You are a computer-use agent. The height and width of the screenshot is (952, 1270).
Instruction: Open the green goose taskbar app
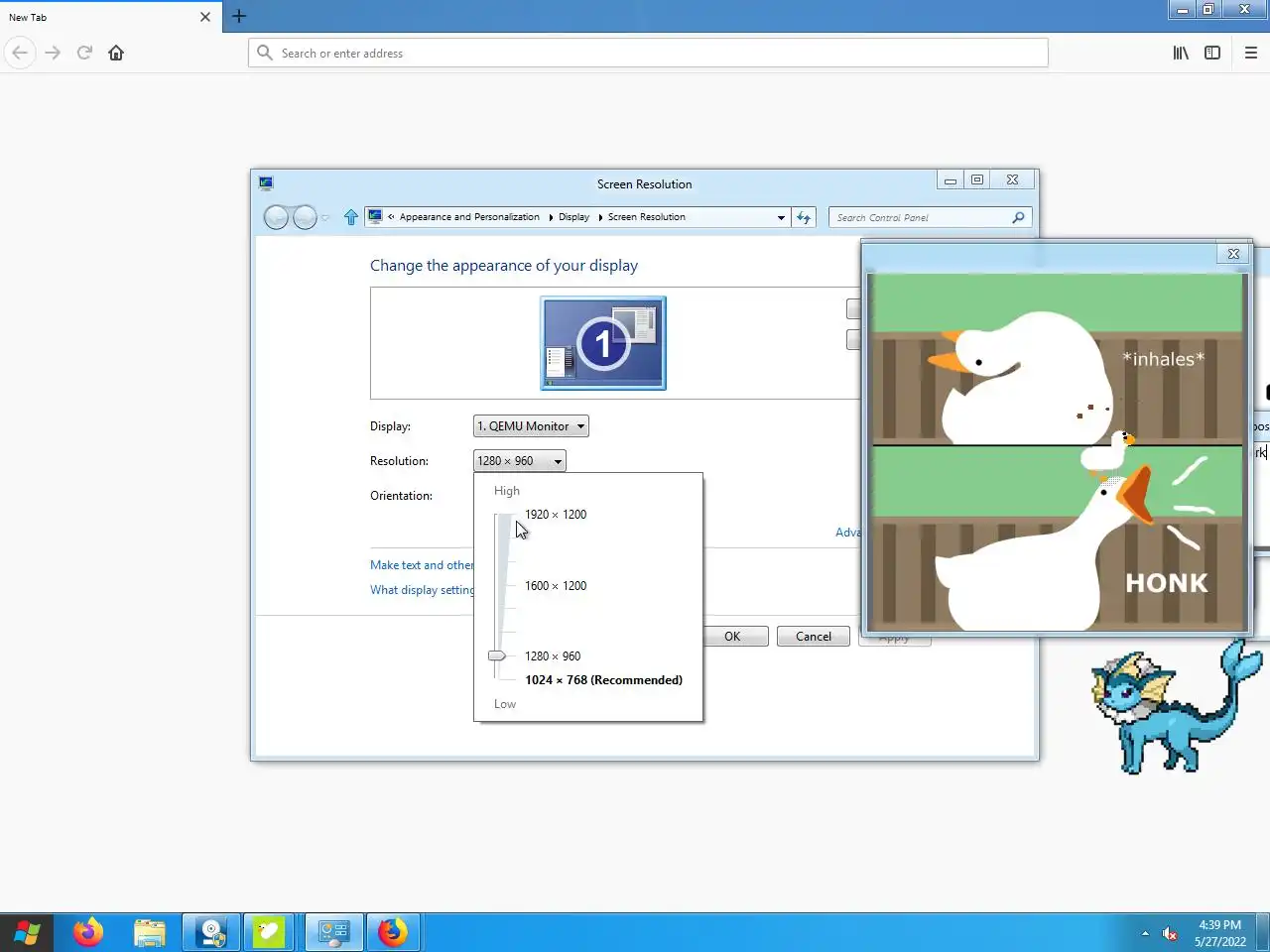pos(269,933)
